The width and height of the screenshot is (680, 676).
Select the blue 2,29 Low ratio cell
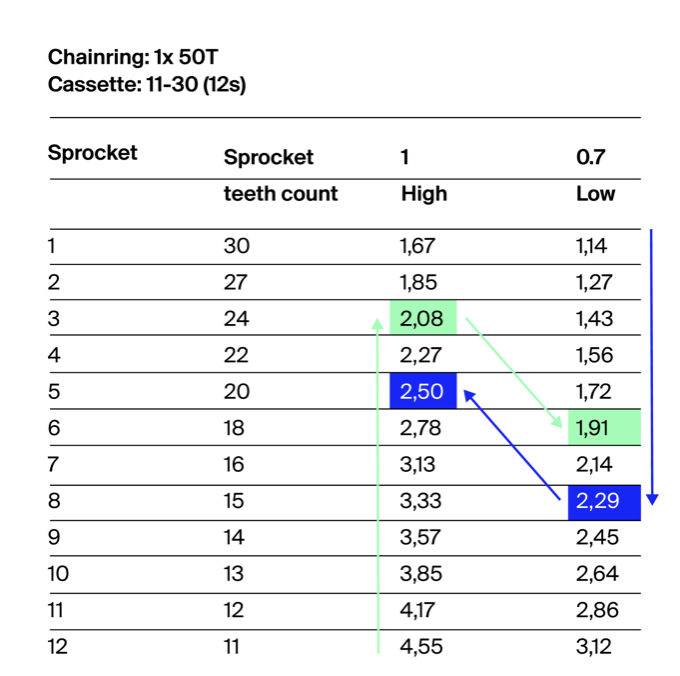pyautogui.click(x=604, y=502)
